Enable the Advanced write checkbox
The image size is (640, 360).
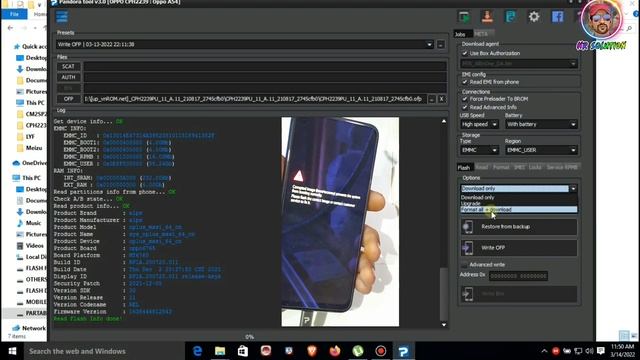click(x=464, y=264)
